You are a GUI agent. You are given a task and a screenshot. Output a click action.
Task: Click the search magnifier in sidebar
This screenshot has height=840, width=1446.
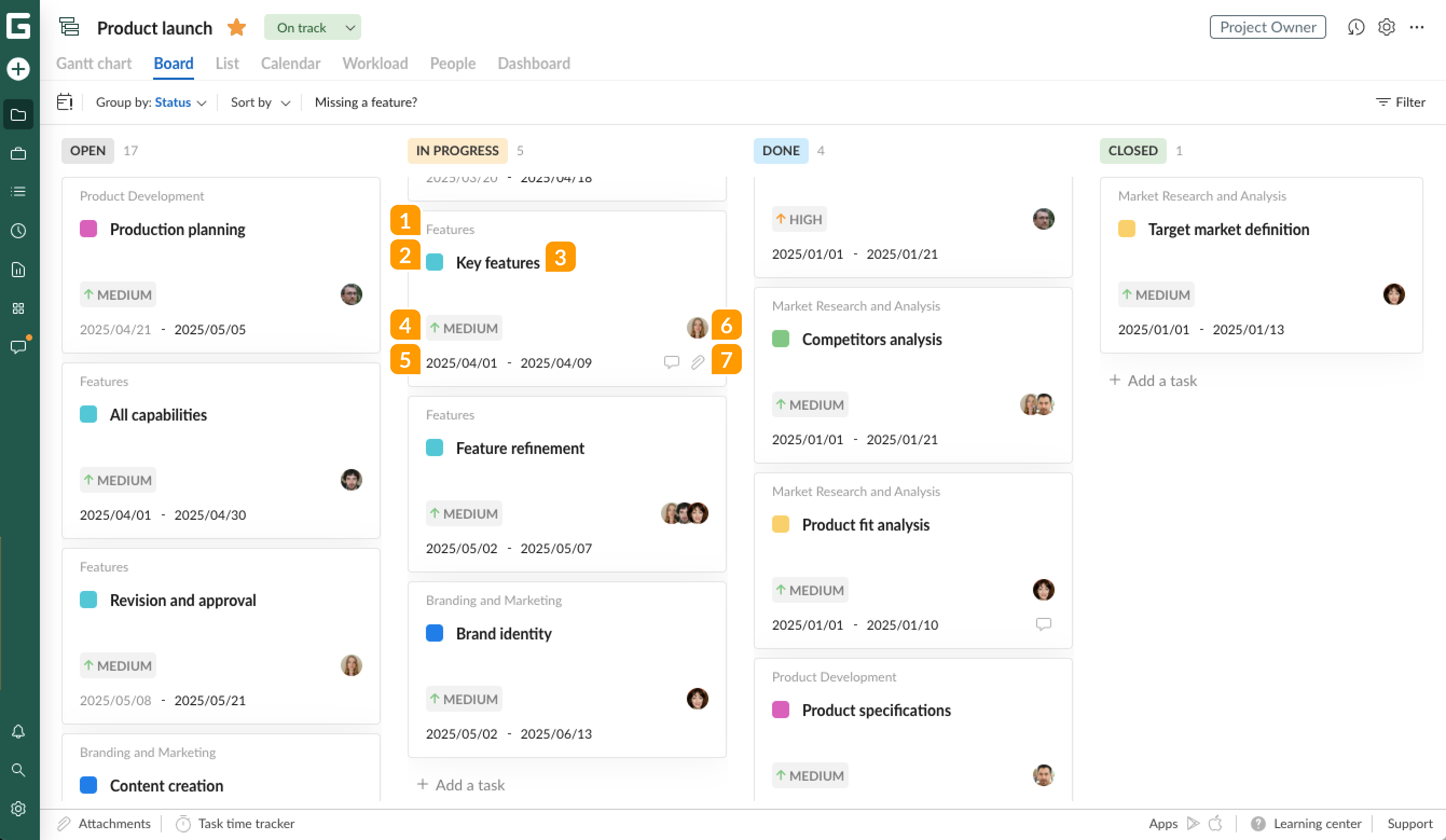pos(18,770)
